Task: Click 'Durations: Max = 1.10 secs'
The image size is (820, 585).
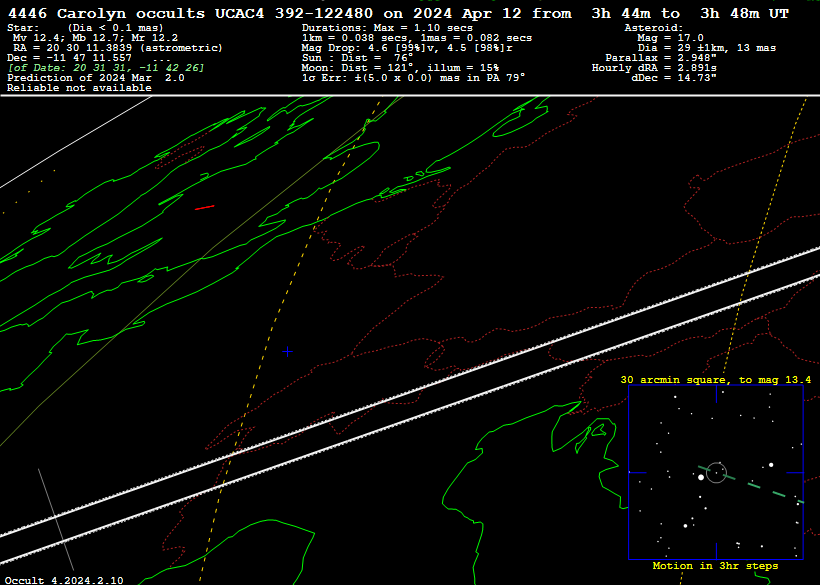Action: [x=387, y=28]
